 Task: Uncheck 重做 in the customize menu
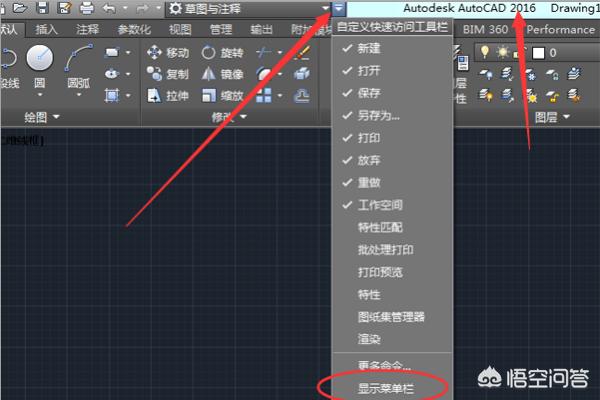[392, 183]
